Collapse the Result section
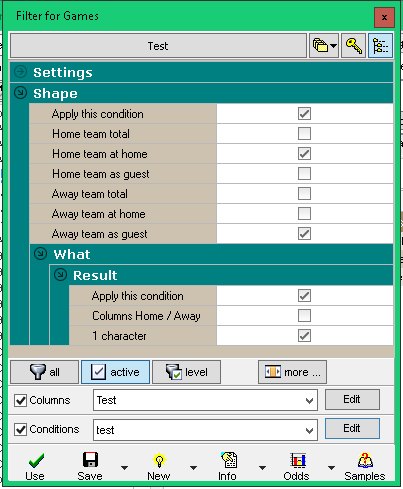 click(60, 275)
